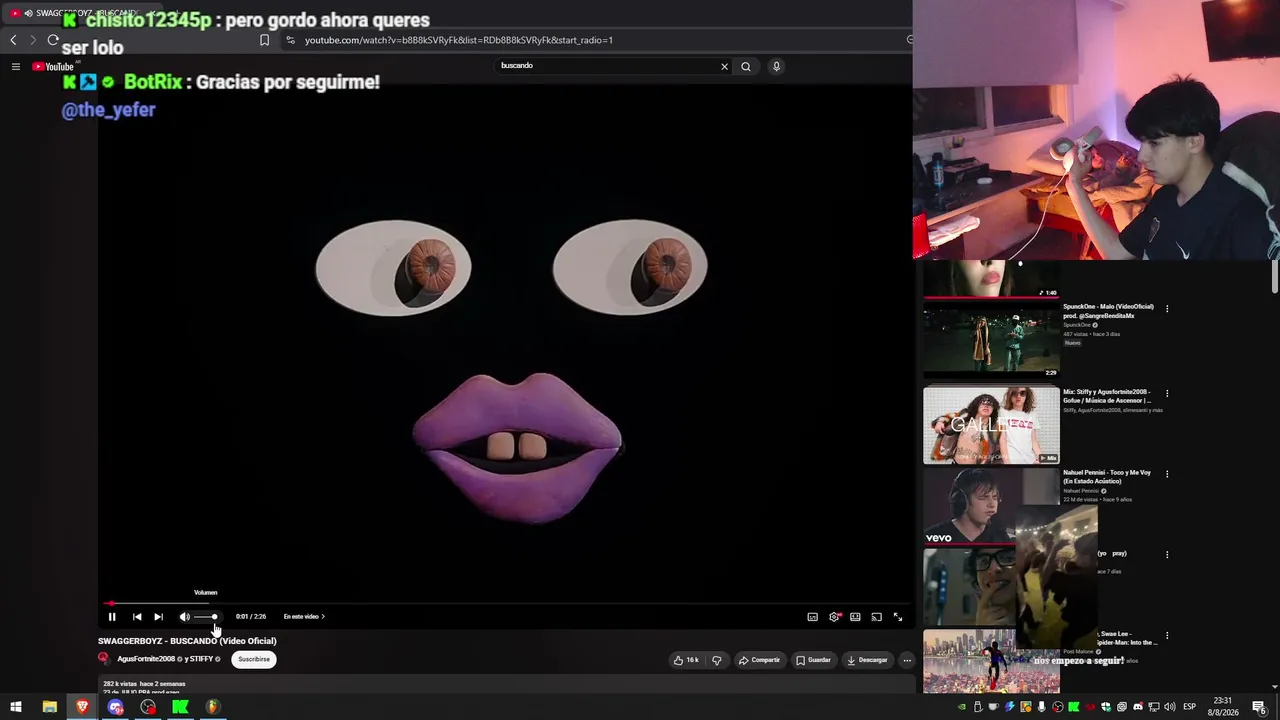
Task: Open clock and calendar flyout
Action: tap(1222, 707)
